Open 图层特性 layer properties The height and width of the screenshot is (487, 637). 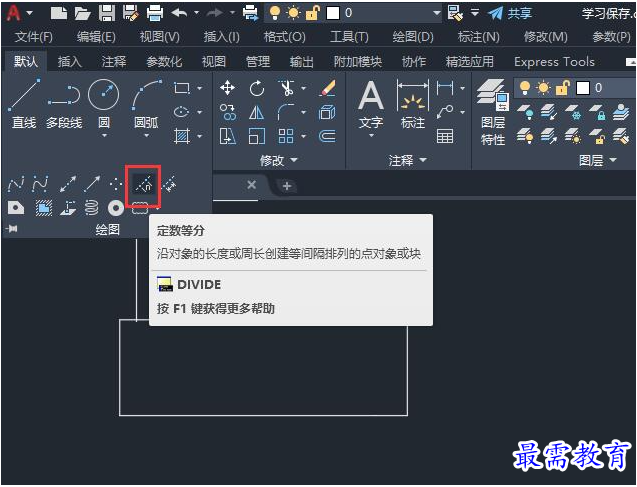click(x=493, y=113)
